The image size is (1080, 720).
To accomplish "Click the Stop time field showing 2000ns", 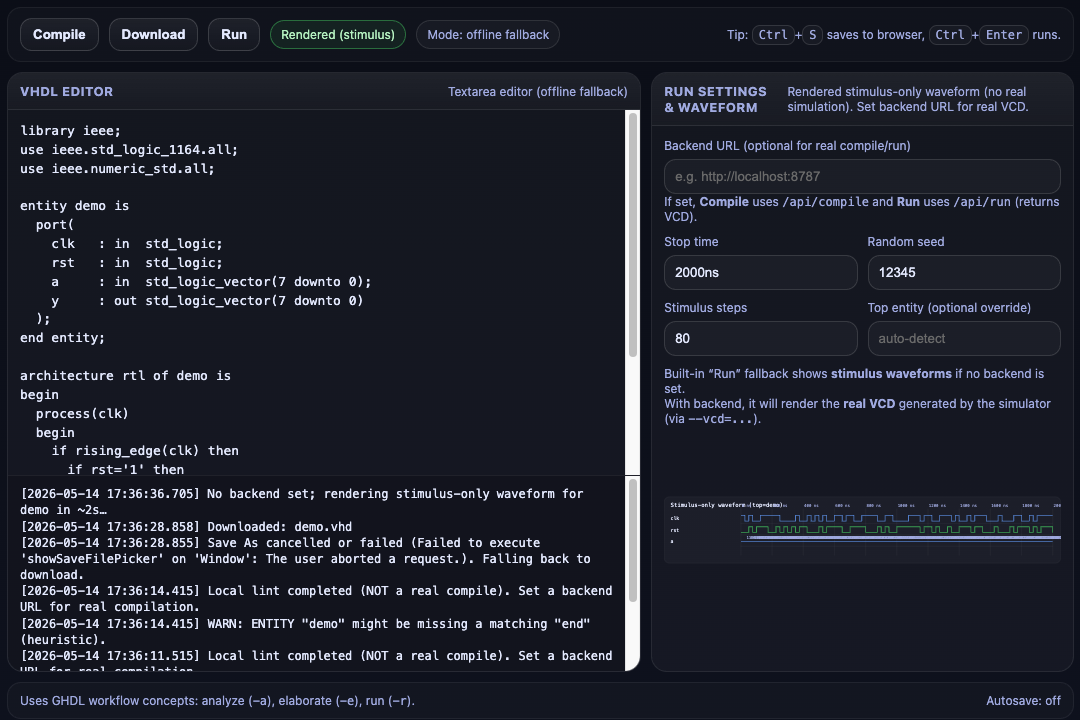I will point(760,272).
